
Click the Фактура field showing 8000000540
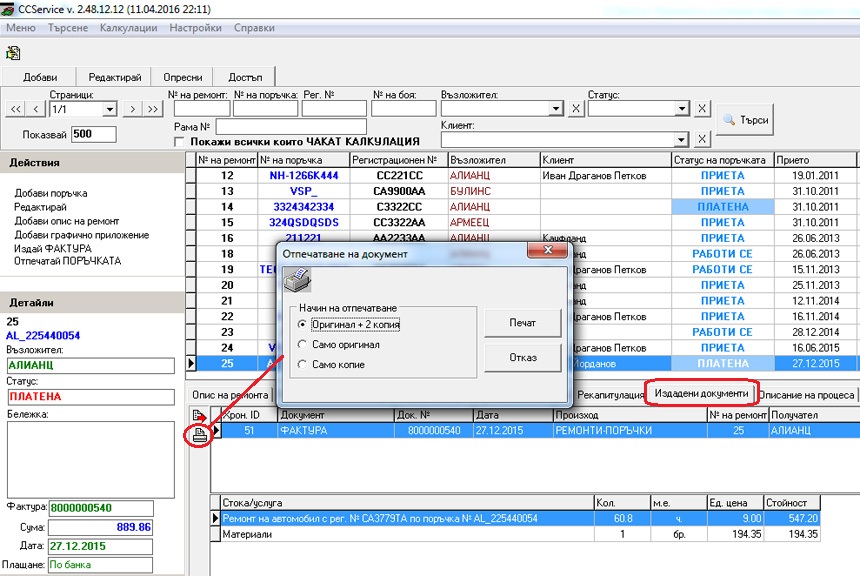101,508
